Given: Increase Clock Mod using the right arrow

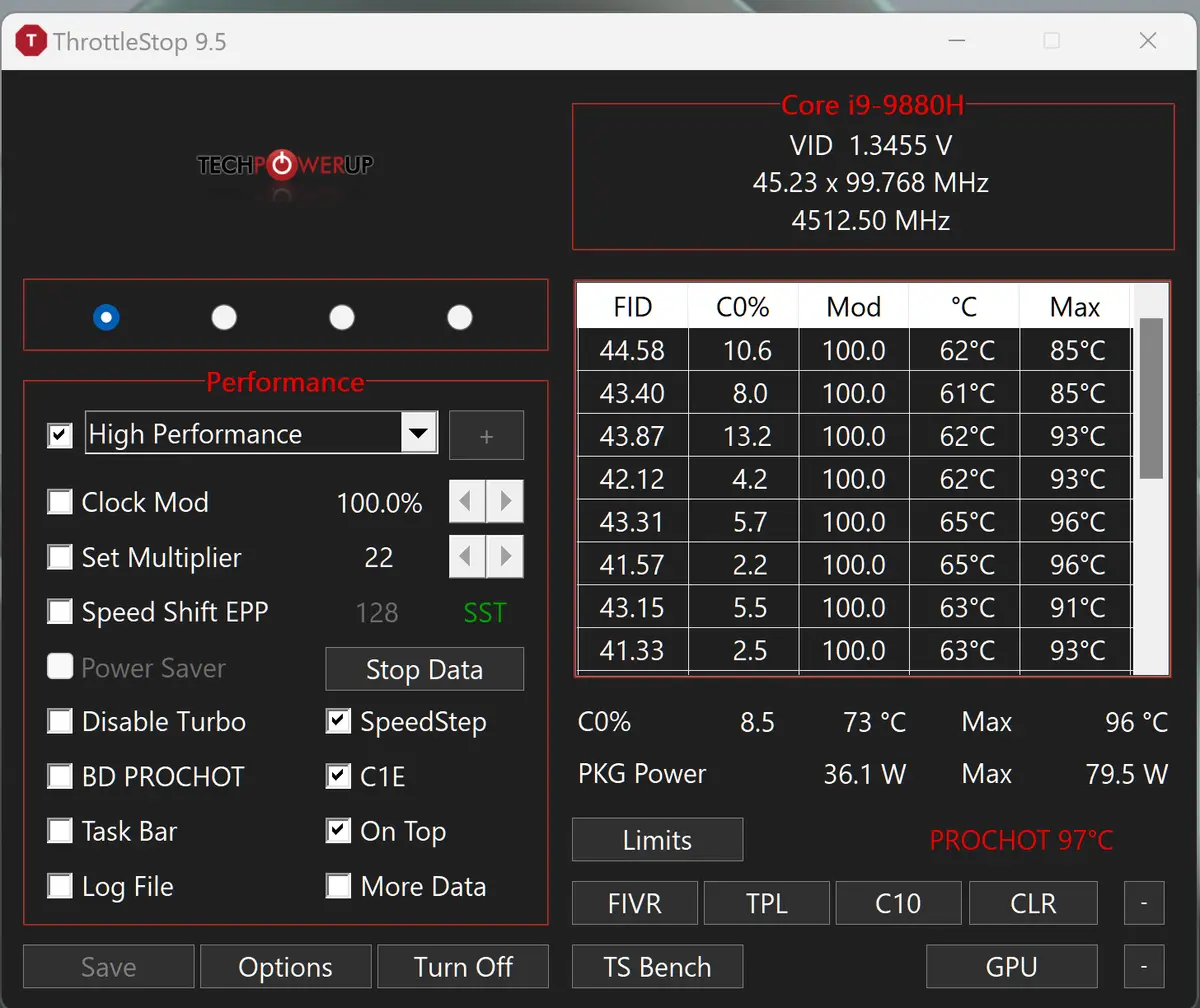Looking at the screenshot, I should (506, 501).
